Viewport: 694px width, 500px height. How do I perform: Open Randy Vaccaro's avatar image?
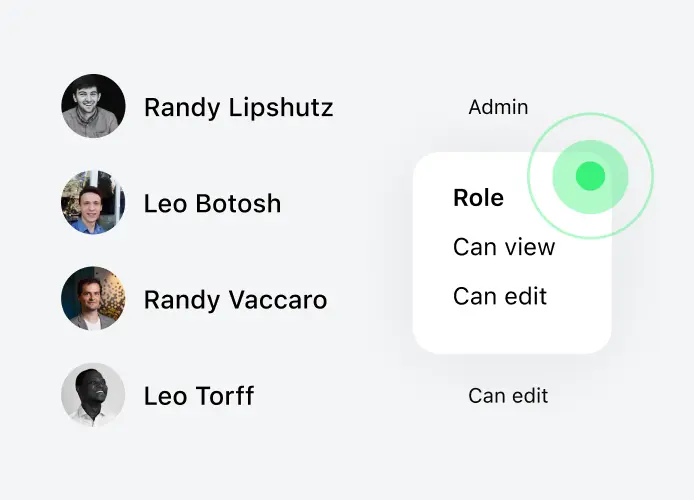(93, 298)
